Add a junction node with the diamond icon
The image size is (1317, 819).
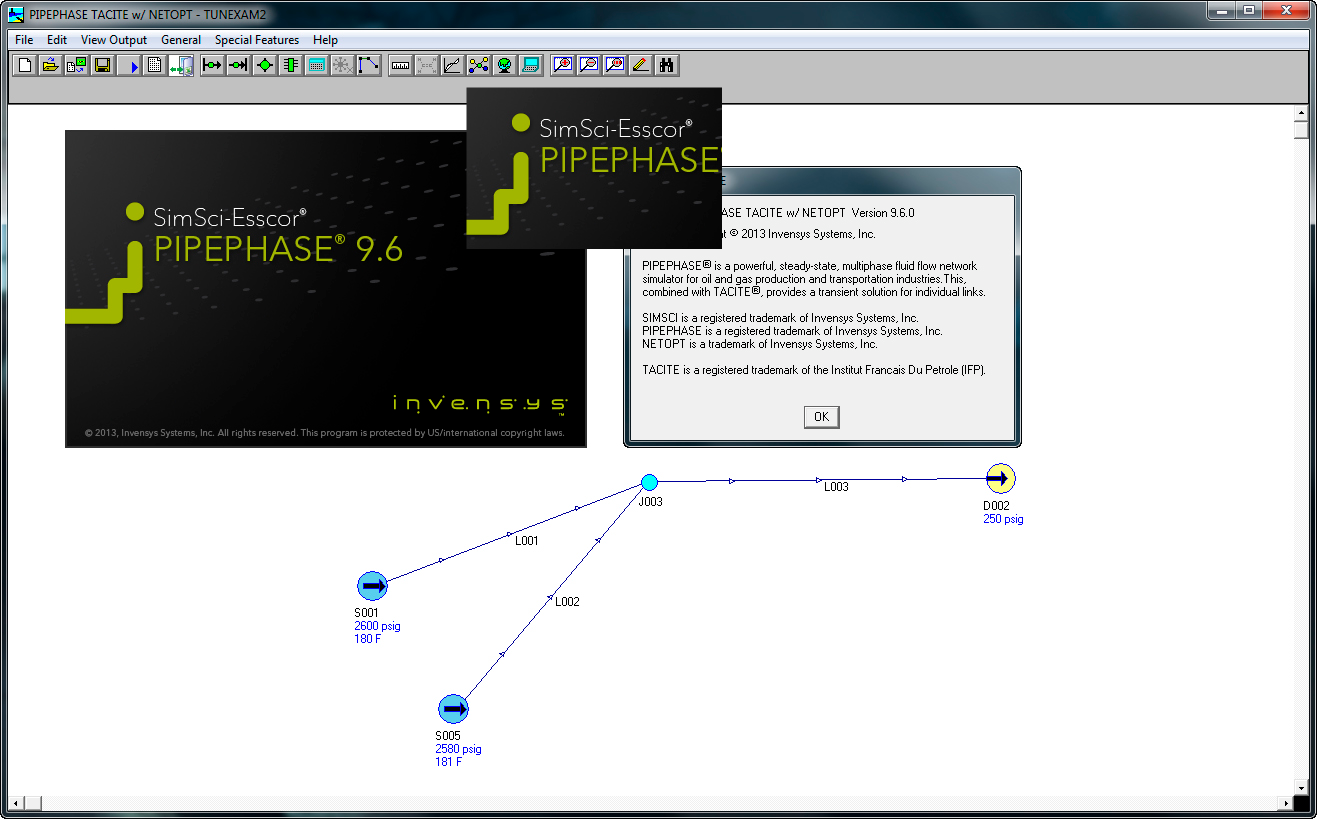point(263,64)
